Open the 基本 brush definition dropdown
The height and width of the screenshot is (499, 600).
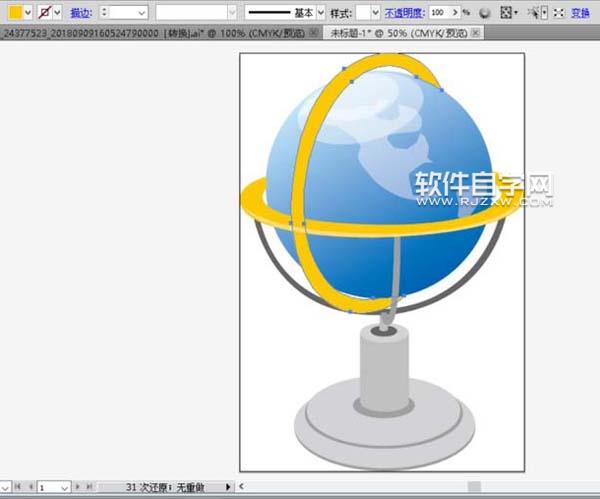[321, 13]
